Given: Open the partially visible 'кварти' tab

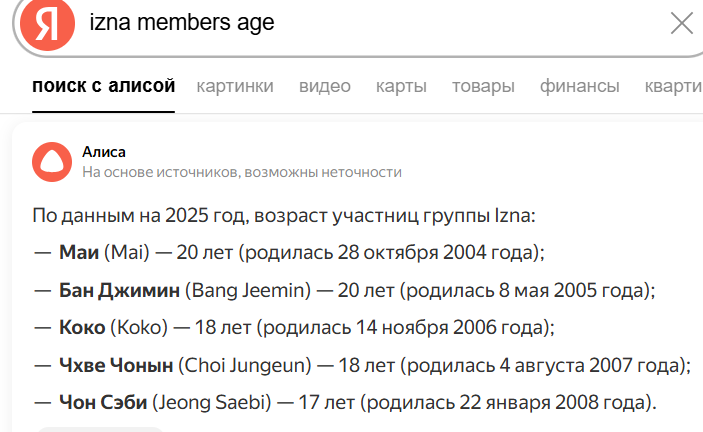Looking at the screenshot, I should [x=673, y=86].
